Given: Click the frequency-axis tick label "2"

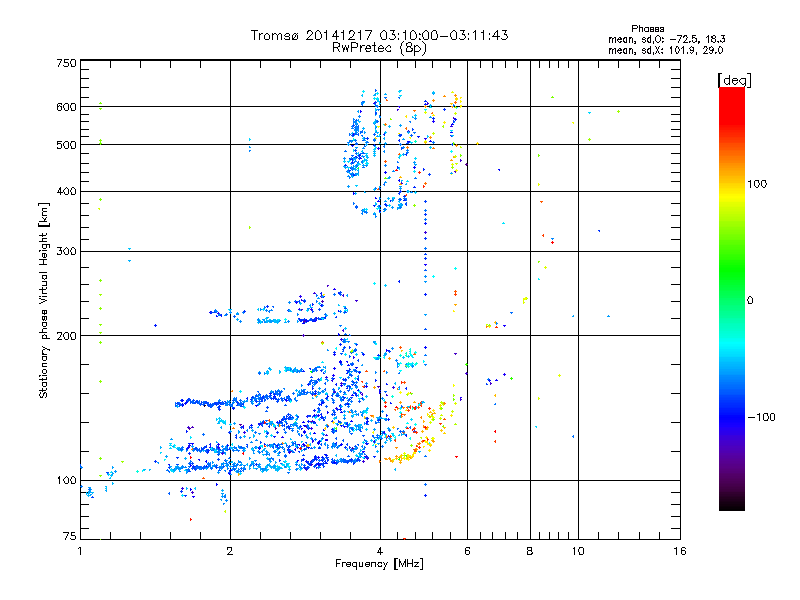Looking at the screenshot, I should pyautogui.click(x=230, y=551).
